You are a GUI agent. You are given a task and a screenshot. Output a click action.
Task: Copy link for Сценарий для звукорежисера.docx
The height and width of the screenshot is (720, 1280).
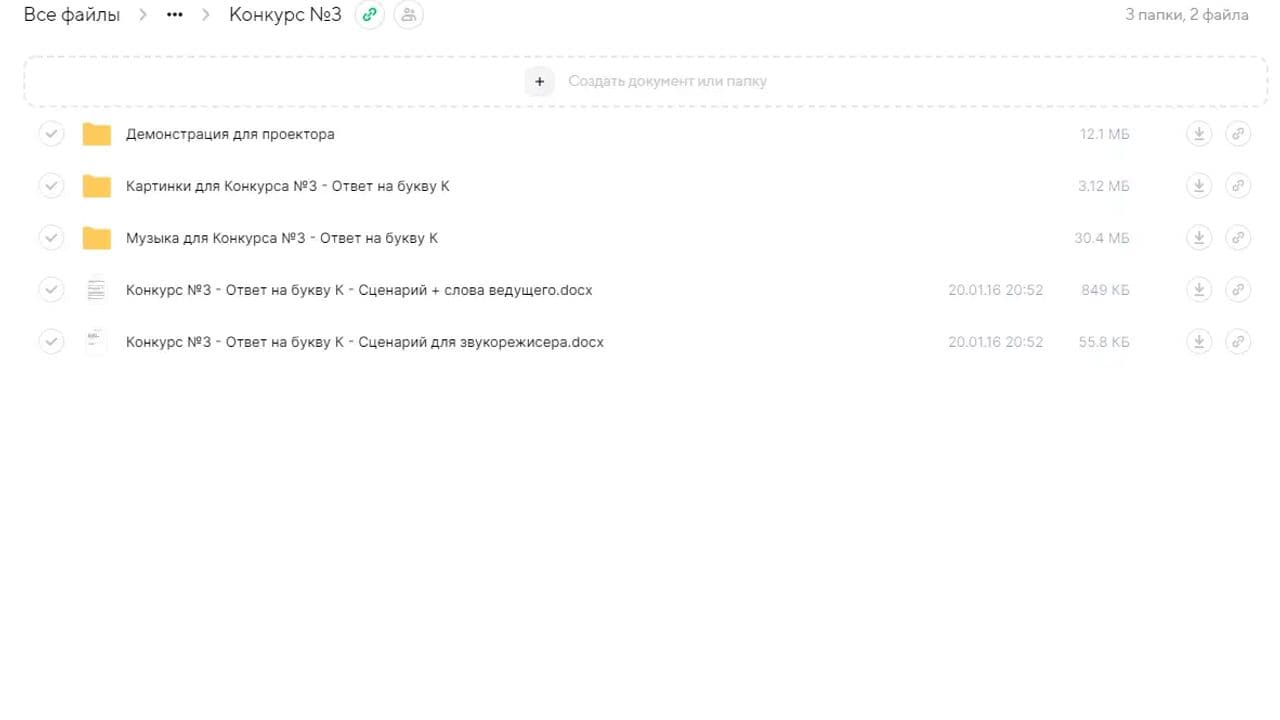(1238, 342)
